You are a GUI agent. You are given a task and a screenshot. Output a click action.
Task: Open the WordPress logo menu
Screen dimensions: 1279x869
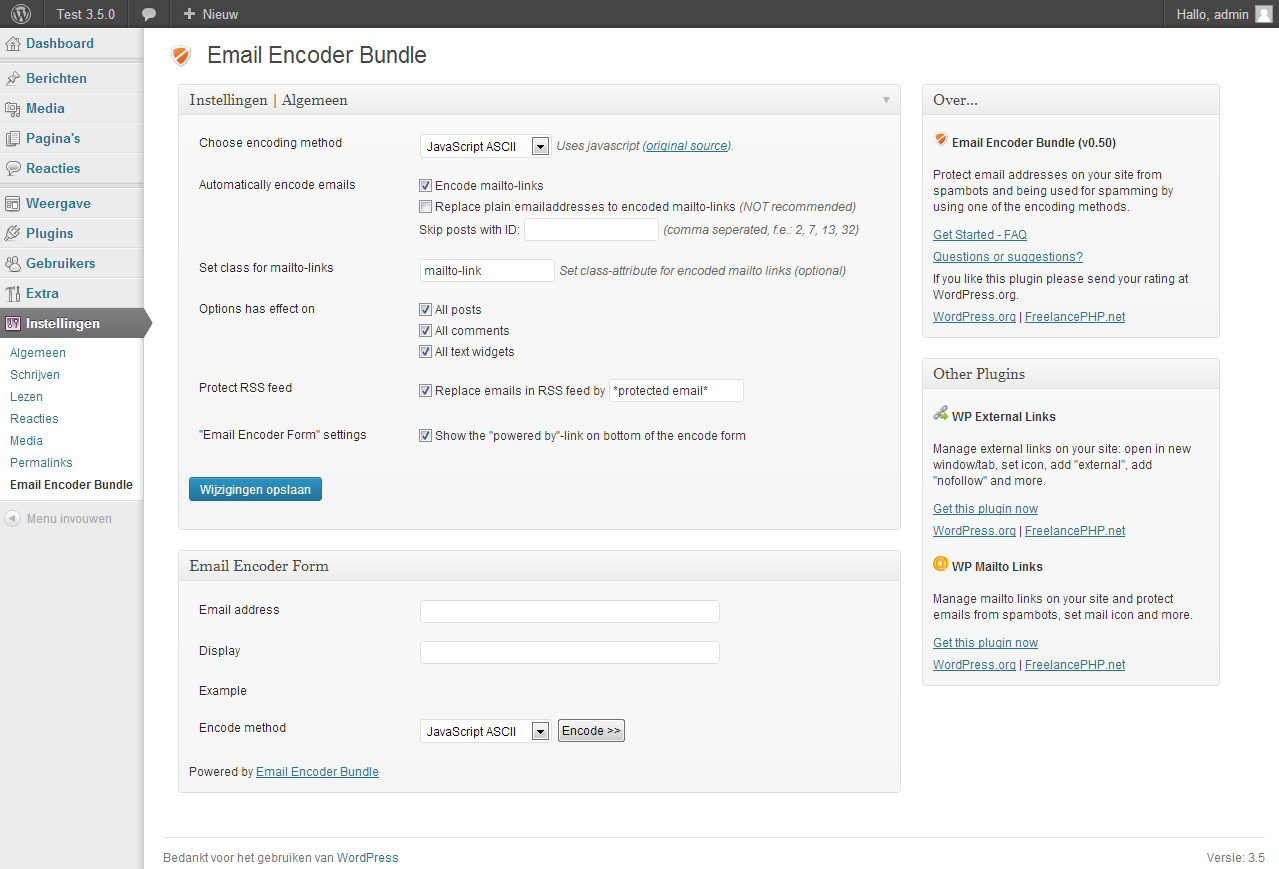21,14
